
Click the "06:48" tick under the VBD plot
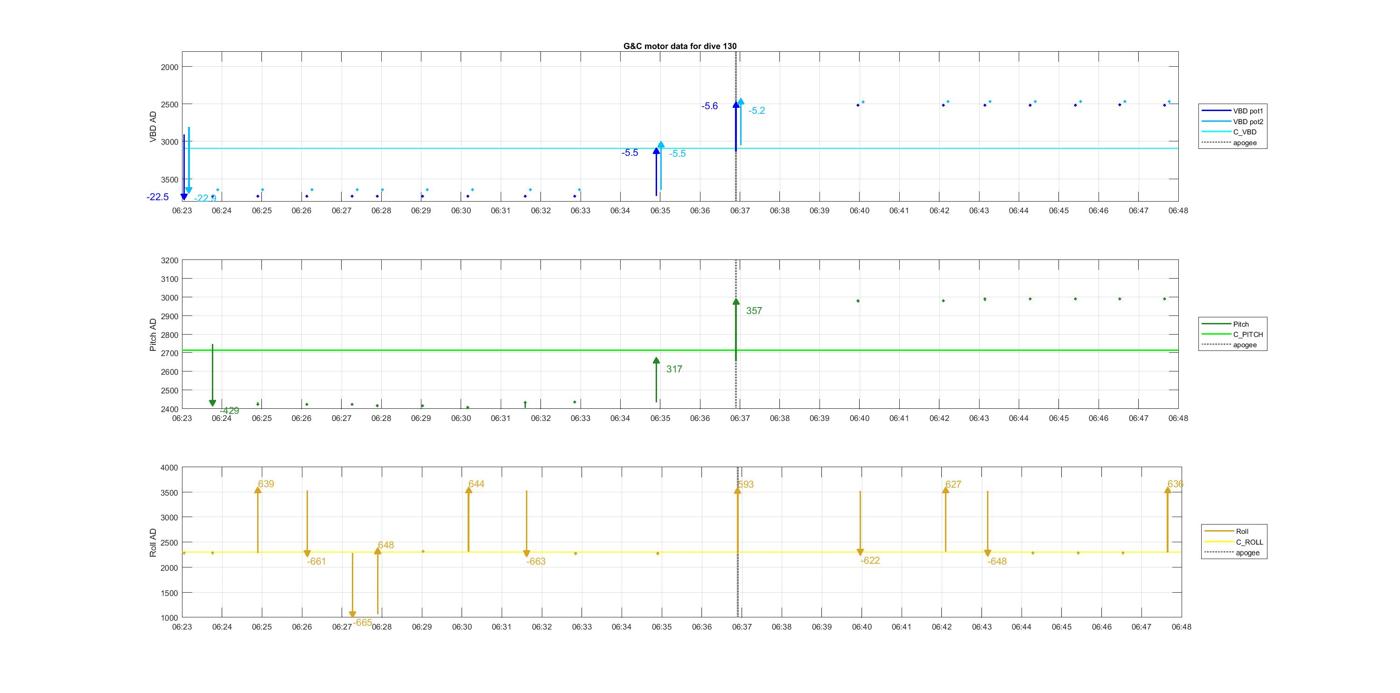coord(1178,211)
